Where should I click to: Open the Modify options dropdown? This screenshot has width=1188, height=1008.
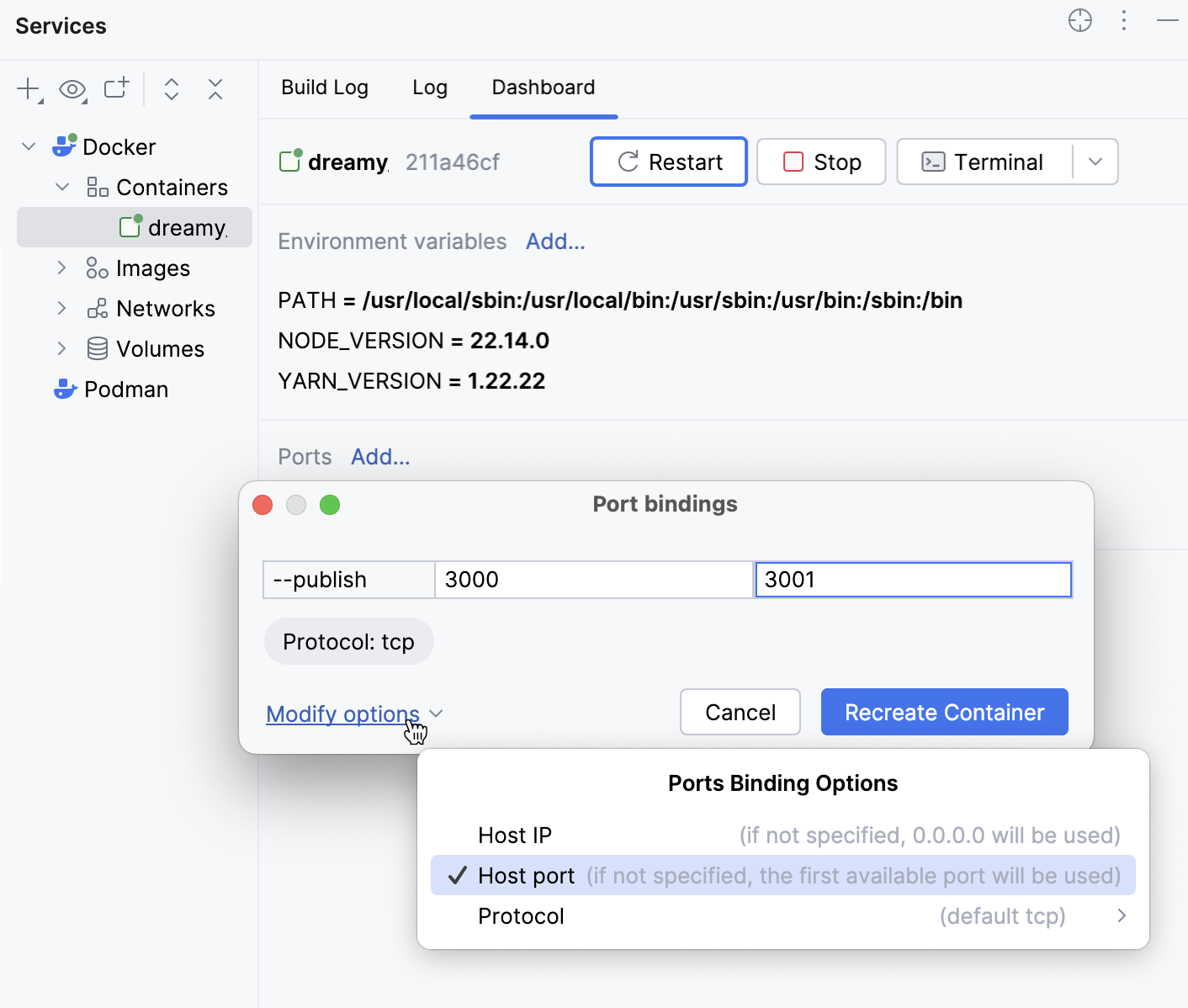(342, 714)
